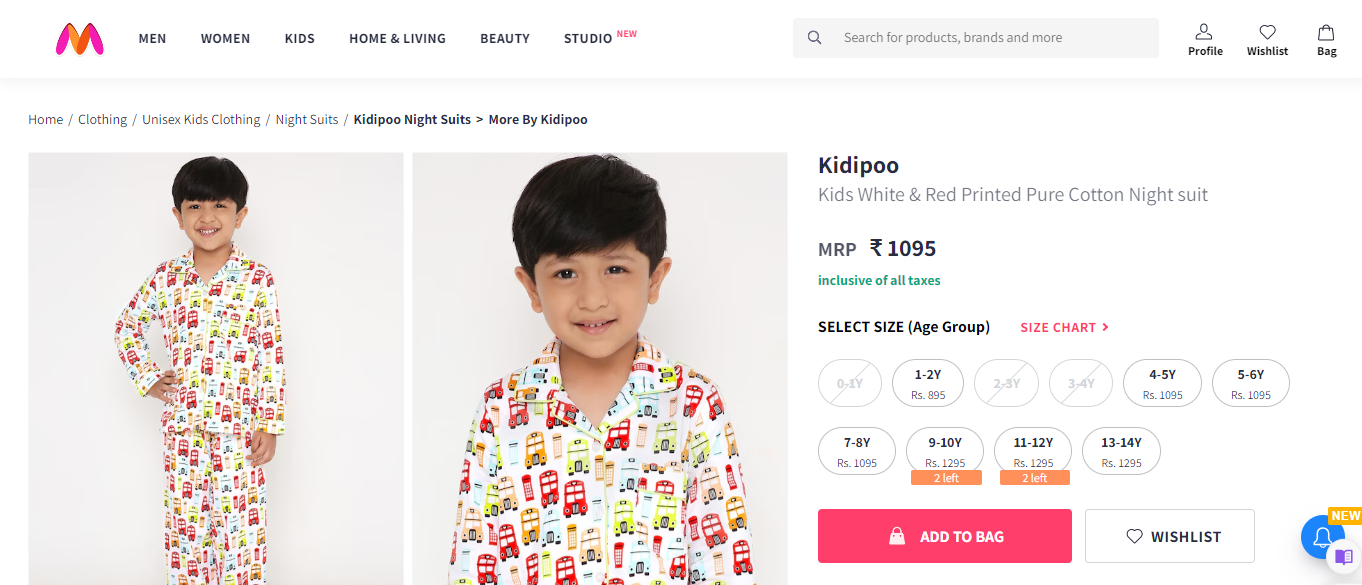Click the purple book icon at bottom right
Viewport: 1362px width, 585px height.
coord(1344,557)
